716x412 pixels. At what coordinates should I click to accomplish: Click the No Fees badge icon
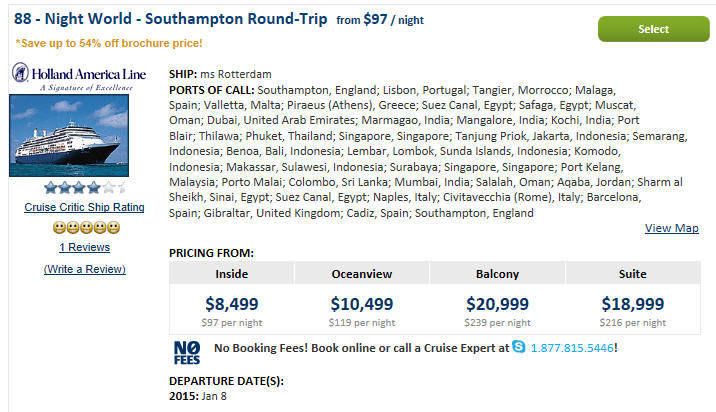tap(187, 353)
